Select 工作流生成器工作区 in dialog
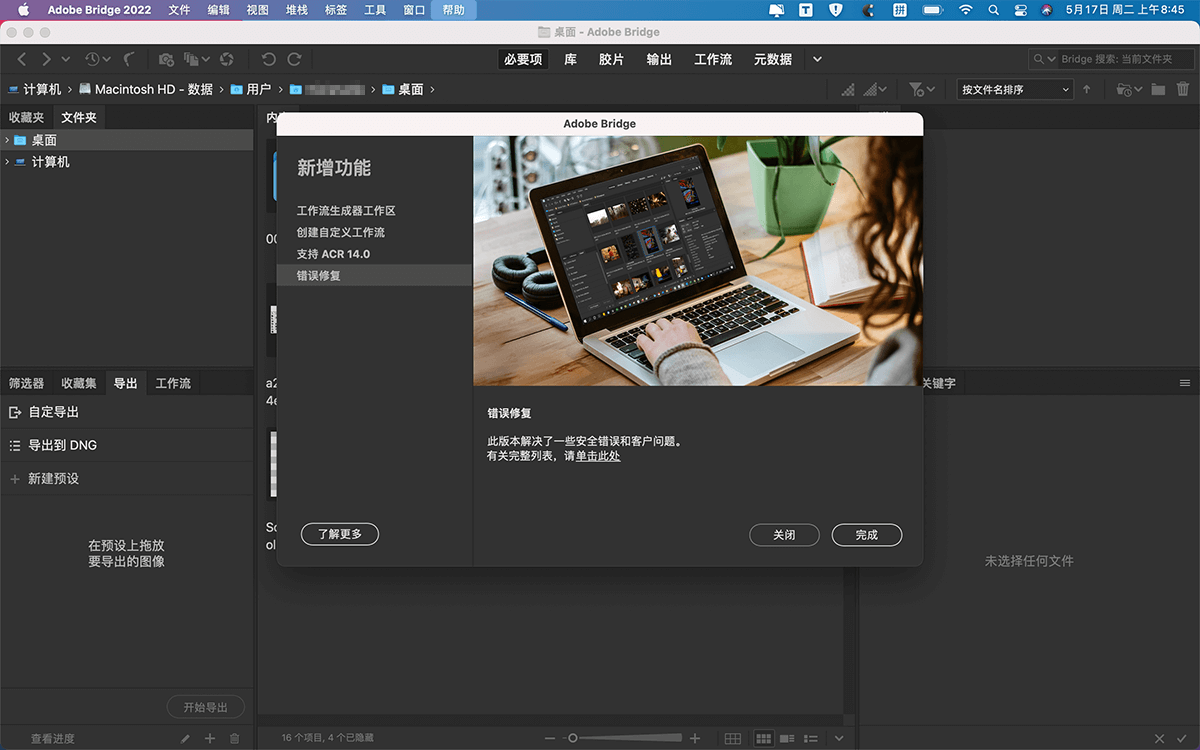This screenshot has width=1200, height=750. click(374, 211)
